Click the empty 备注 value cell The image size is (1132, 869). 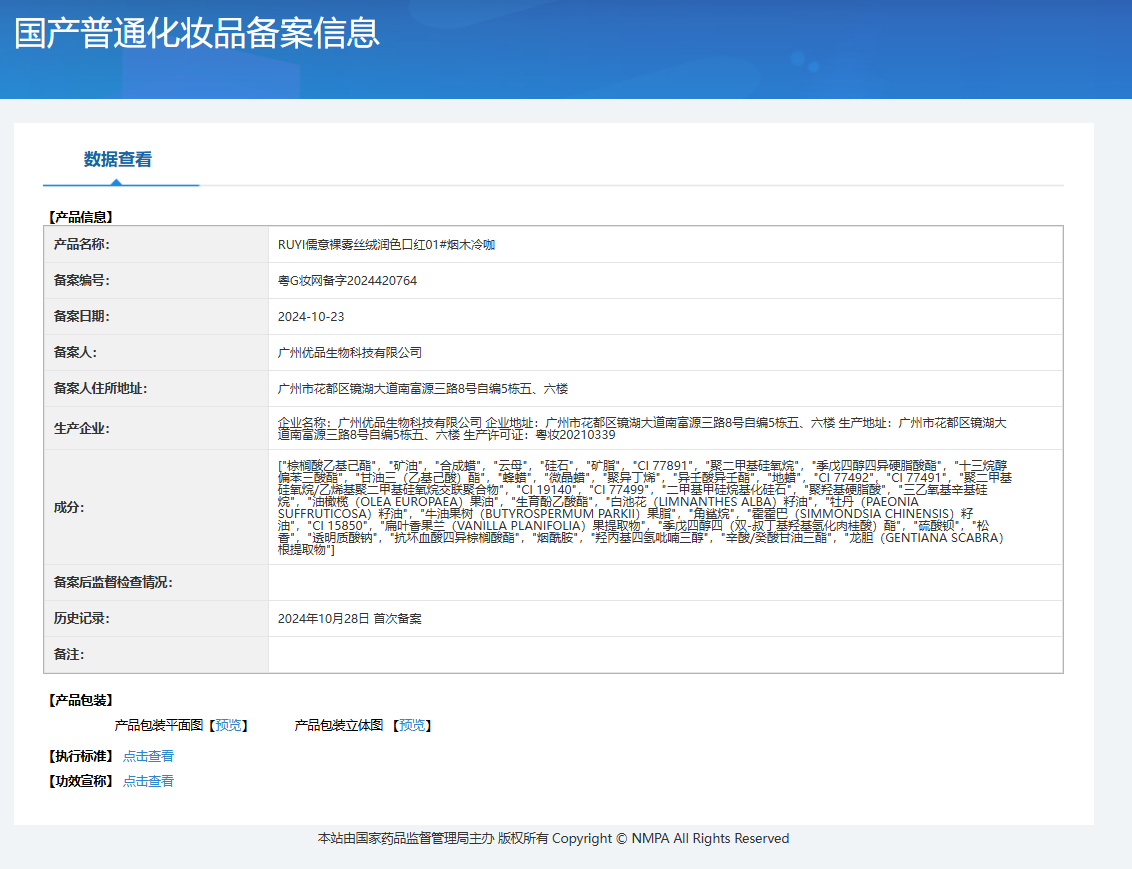coord(664,655)
